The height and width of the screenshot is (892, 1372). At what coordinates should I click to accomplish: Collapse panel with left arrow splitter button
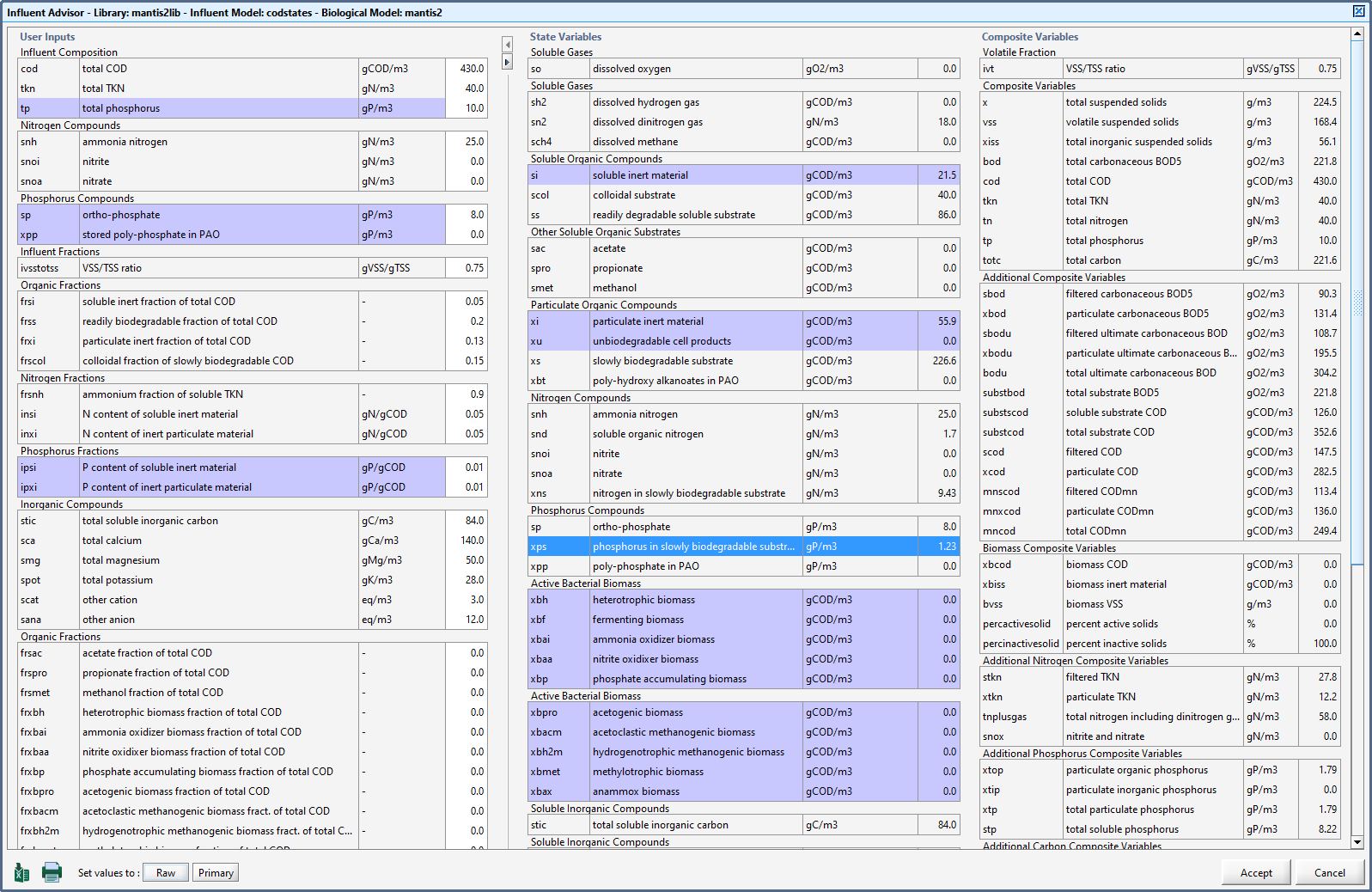(x=507, y=45)
